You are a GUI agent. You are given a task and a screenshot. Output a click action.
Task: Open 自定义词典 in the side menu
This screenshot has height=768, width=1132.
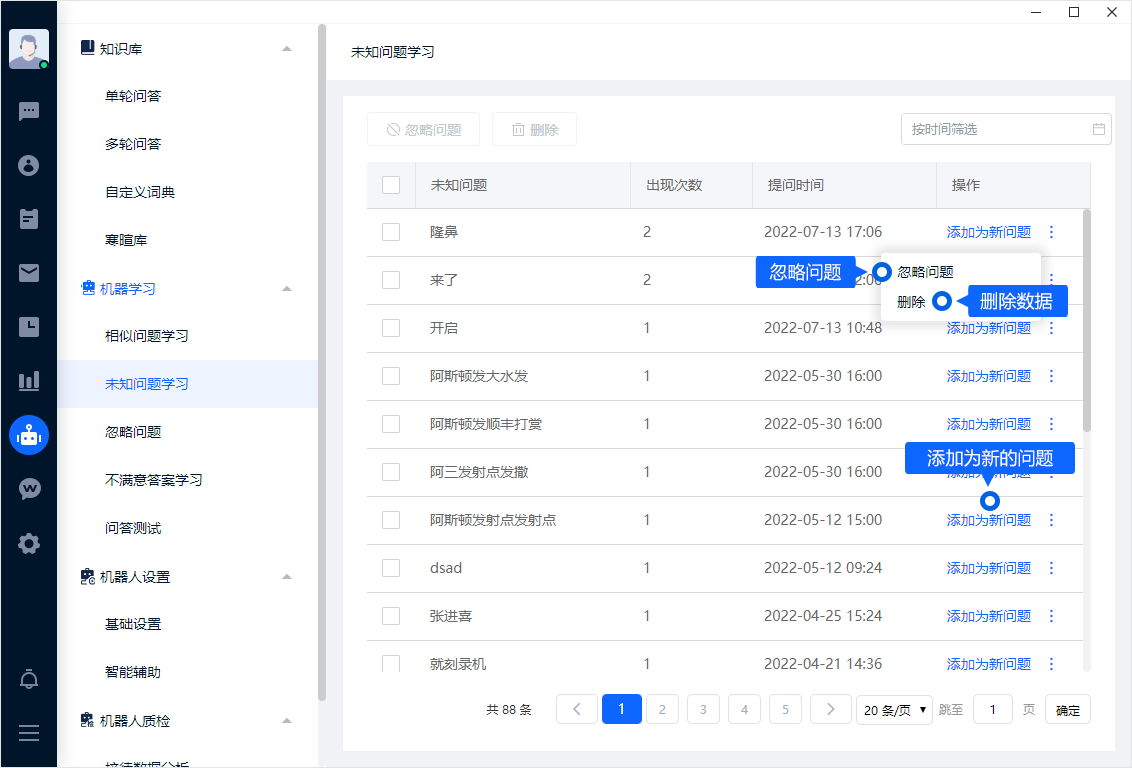(140, 192)
